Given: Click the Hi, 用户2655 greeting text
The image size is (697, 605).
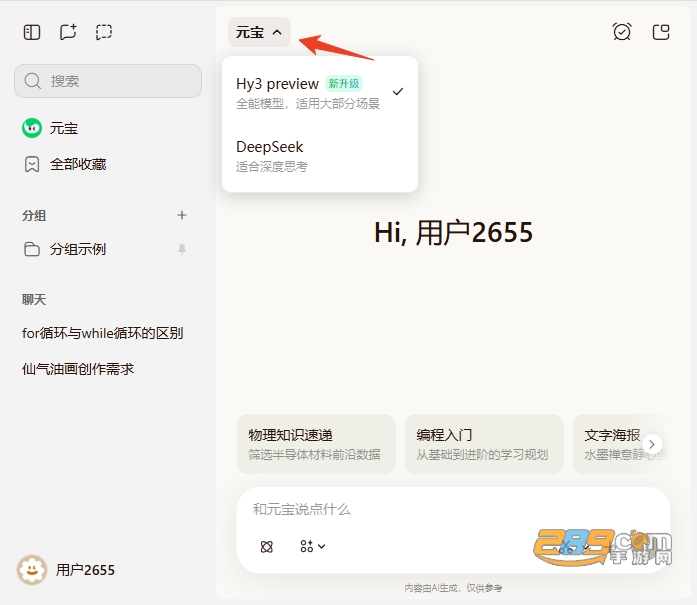Looking at the screenshot, I should pyautogui.click(x=453, y=232).
